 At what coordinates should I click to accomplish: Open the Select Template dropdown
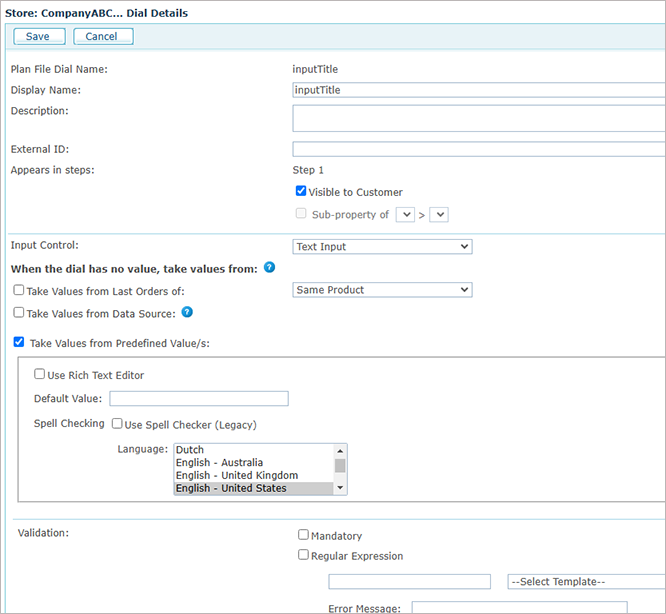[x=586, y=581]
